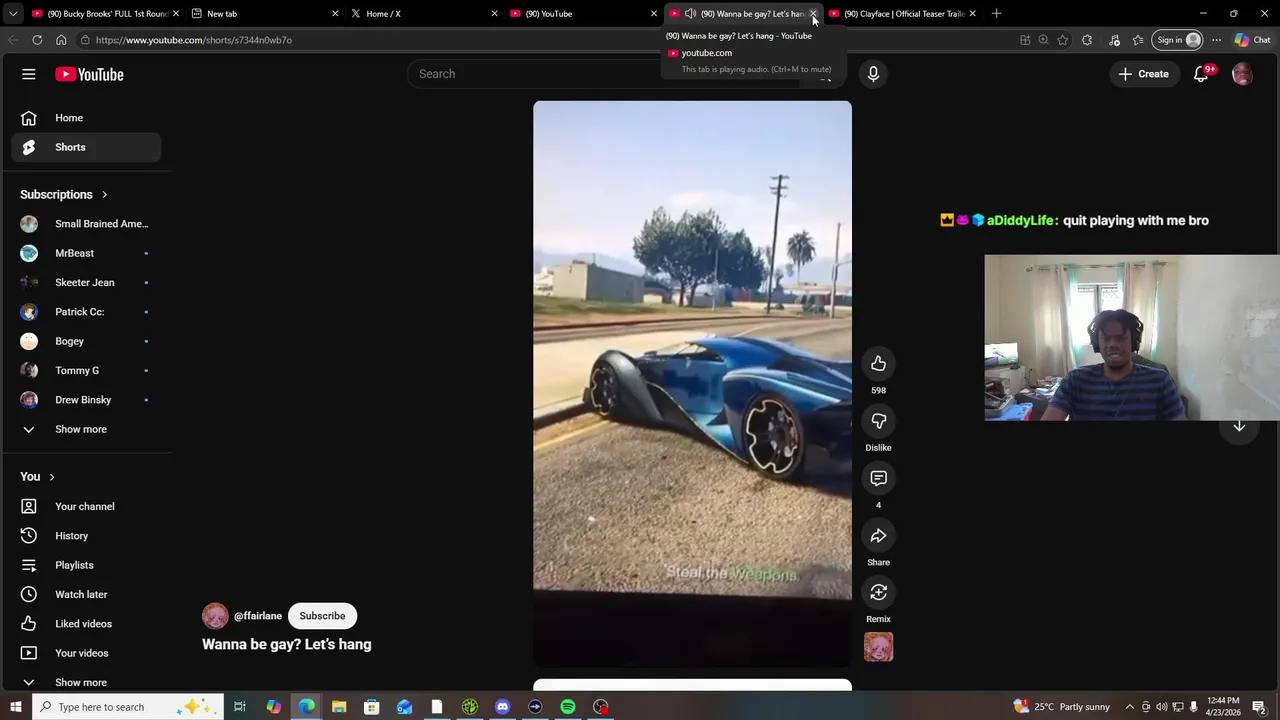This screenshot has width=1280, height=720.
Task: Expand the lower Show more under You
Action: tap(86, 682)
